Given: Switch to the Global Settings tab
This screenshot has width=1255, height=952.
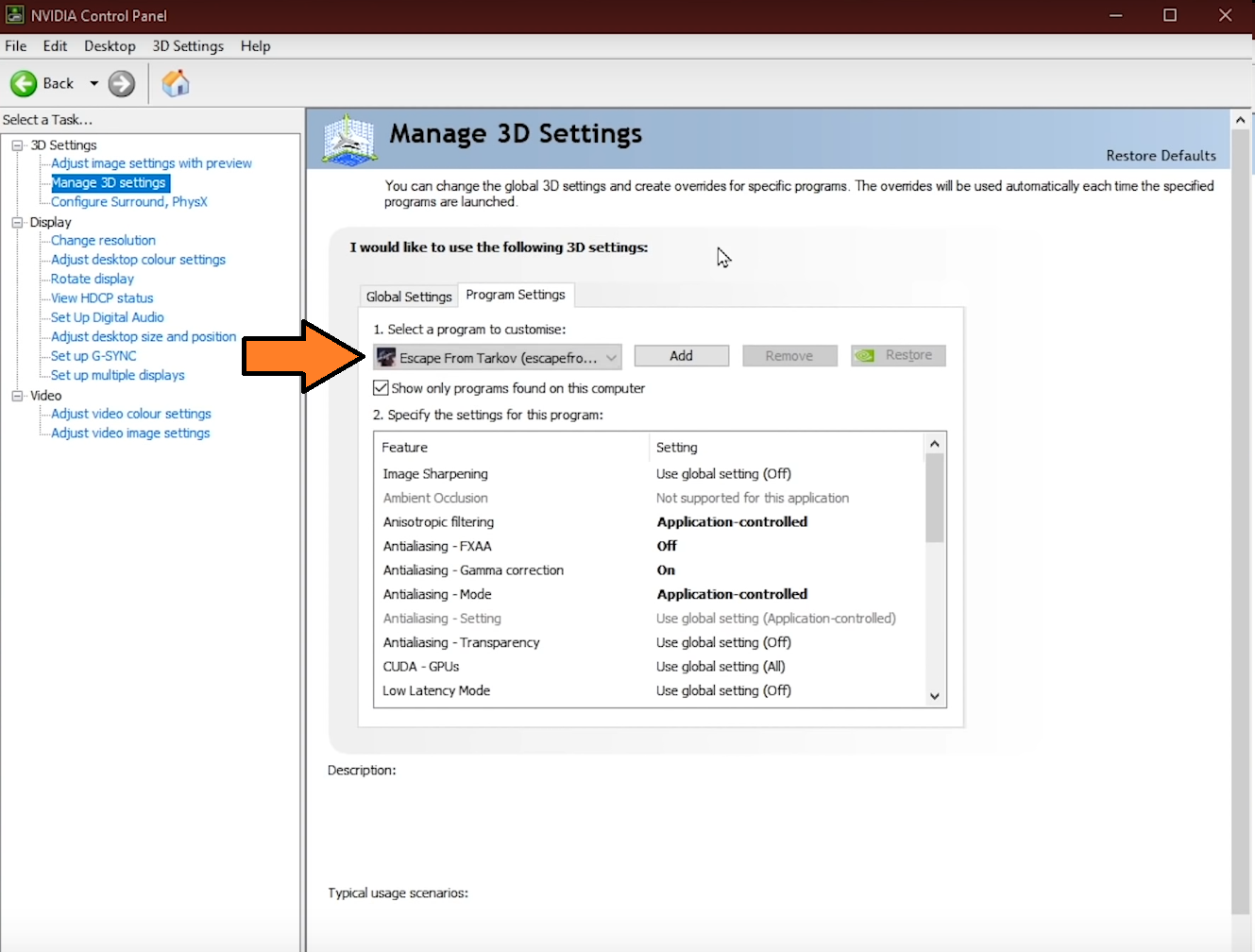Looking at the screenshot, I should [409, 297].
